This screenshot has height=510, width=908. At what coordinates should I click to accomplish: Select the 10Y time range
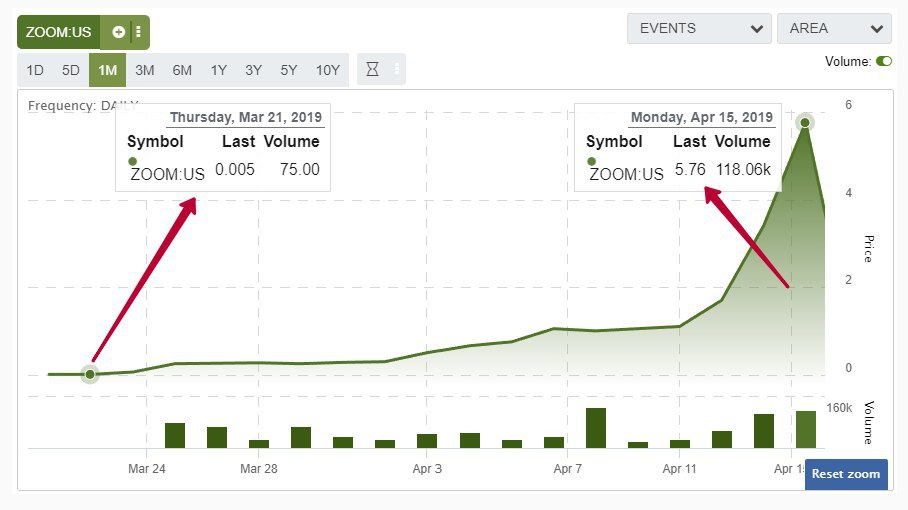tap(328, 70)
